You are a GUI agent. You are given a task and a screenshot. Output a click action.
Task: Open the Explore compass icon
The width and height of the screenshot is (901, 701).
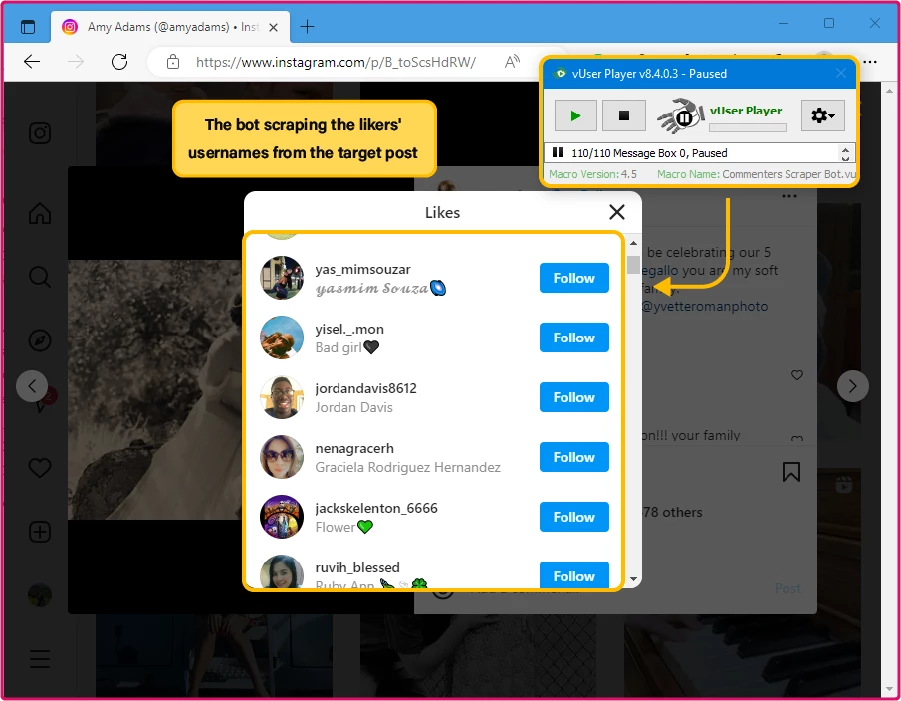[40, 341]
